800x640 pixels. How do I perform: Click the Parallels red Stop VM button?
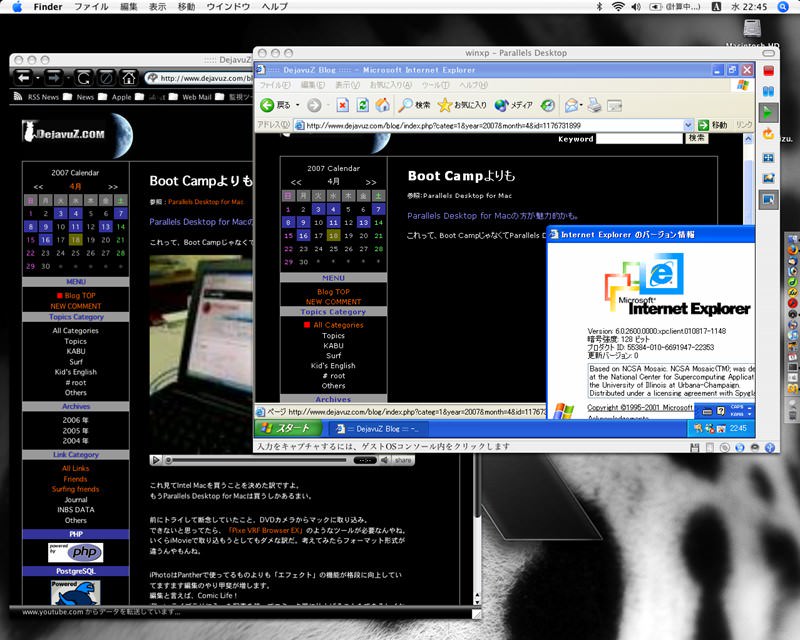coord(768,70)
